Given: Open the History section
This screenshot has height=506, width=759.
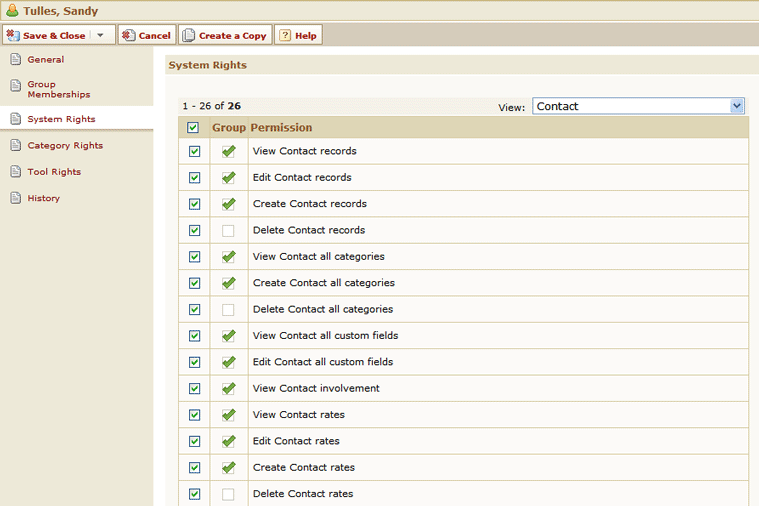Looking at the screenshot, I should (44, 198).
